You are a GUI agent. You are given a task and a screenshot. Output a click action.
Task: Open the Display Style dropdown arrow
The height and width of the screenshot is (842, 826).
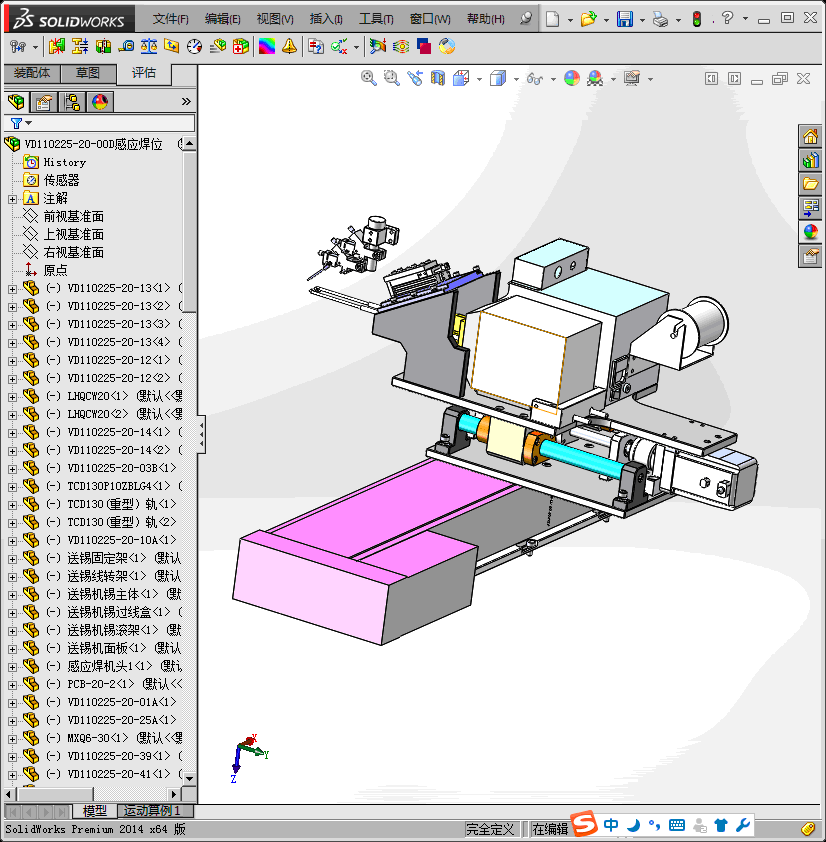(517, 78)
